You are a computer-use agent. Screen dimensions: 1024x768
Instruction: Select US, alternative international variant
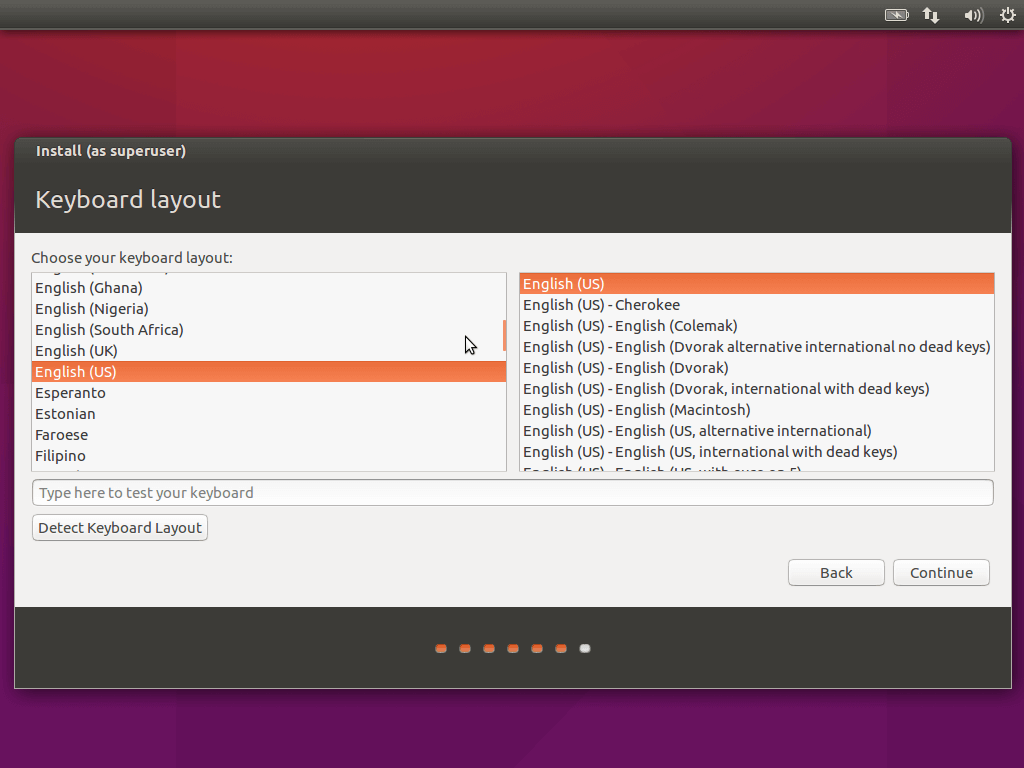756,430
